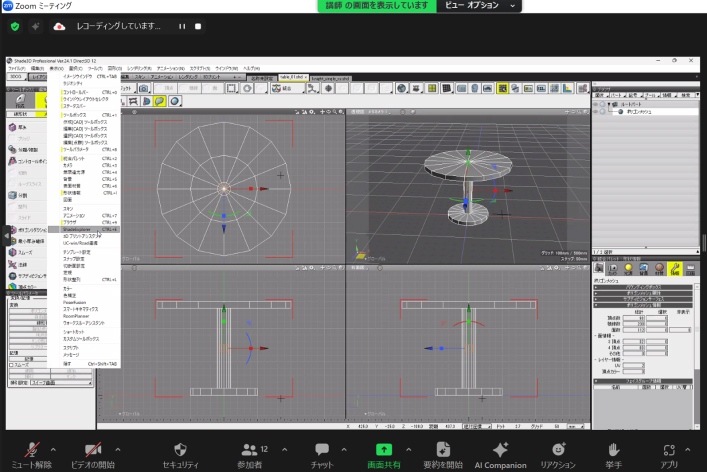
Task: Expand apps options arrow beside アプリ
Action: (688, 449)
